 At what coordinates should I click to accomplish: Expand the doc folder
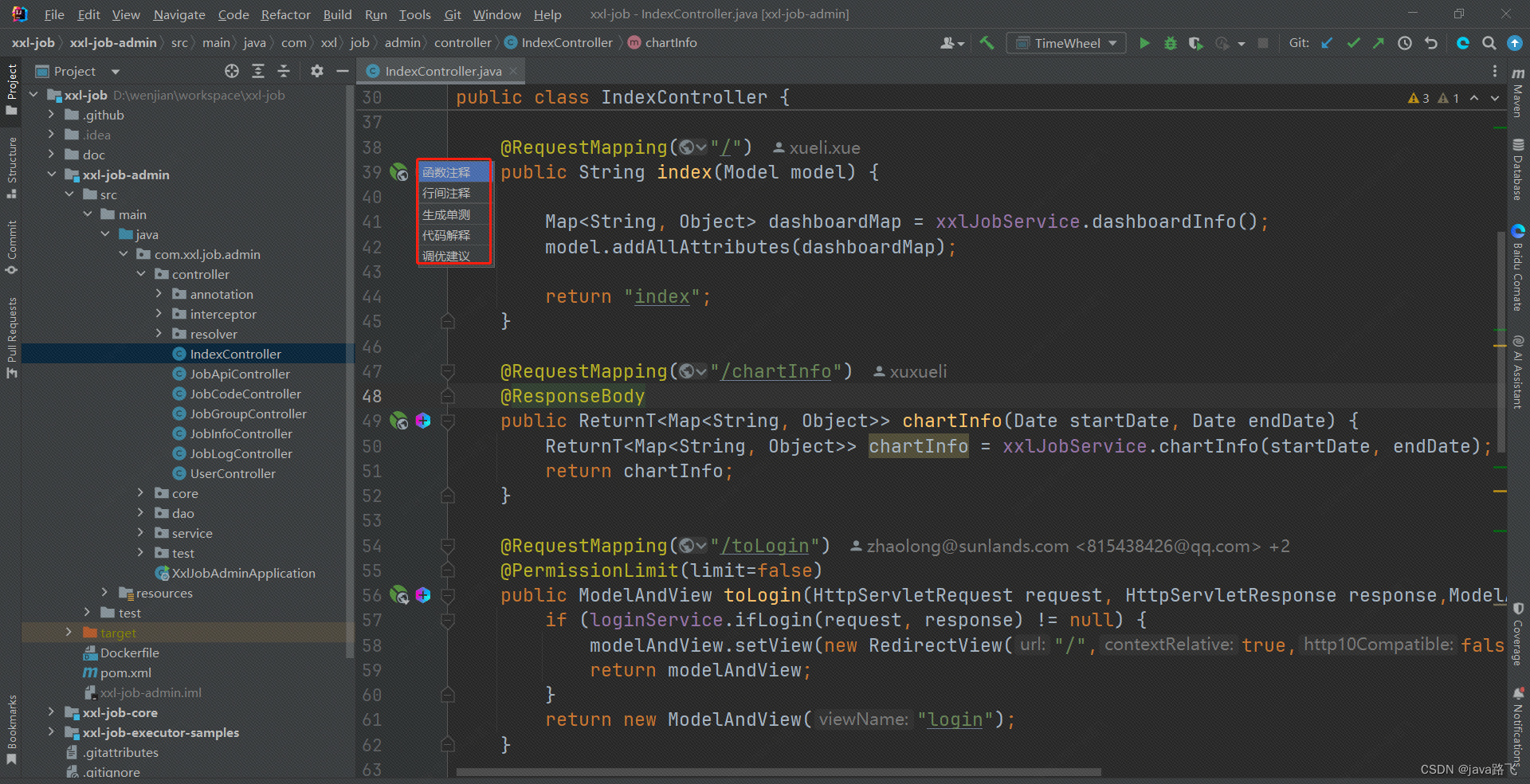point(52,155)
